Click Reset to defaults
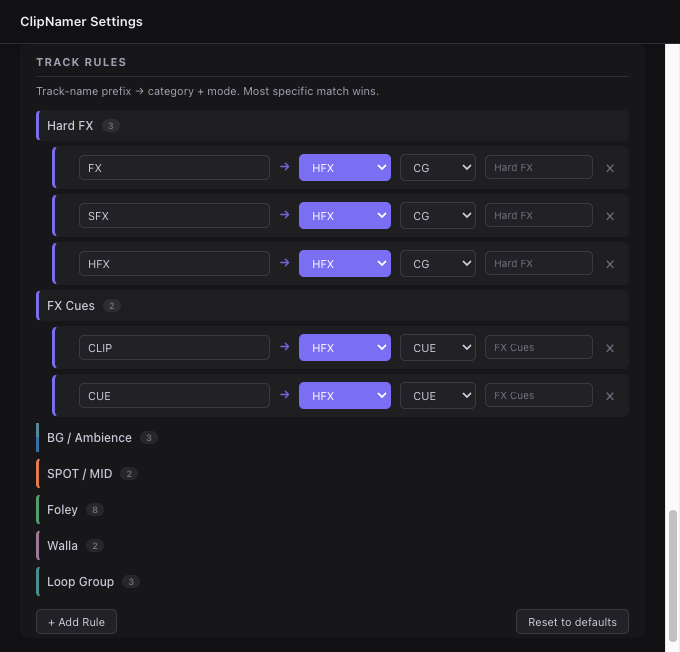This screenshot has height=652, width=680. coord(572,622)
